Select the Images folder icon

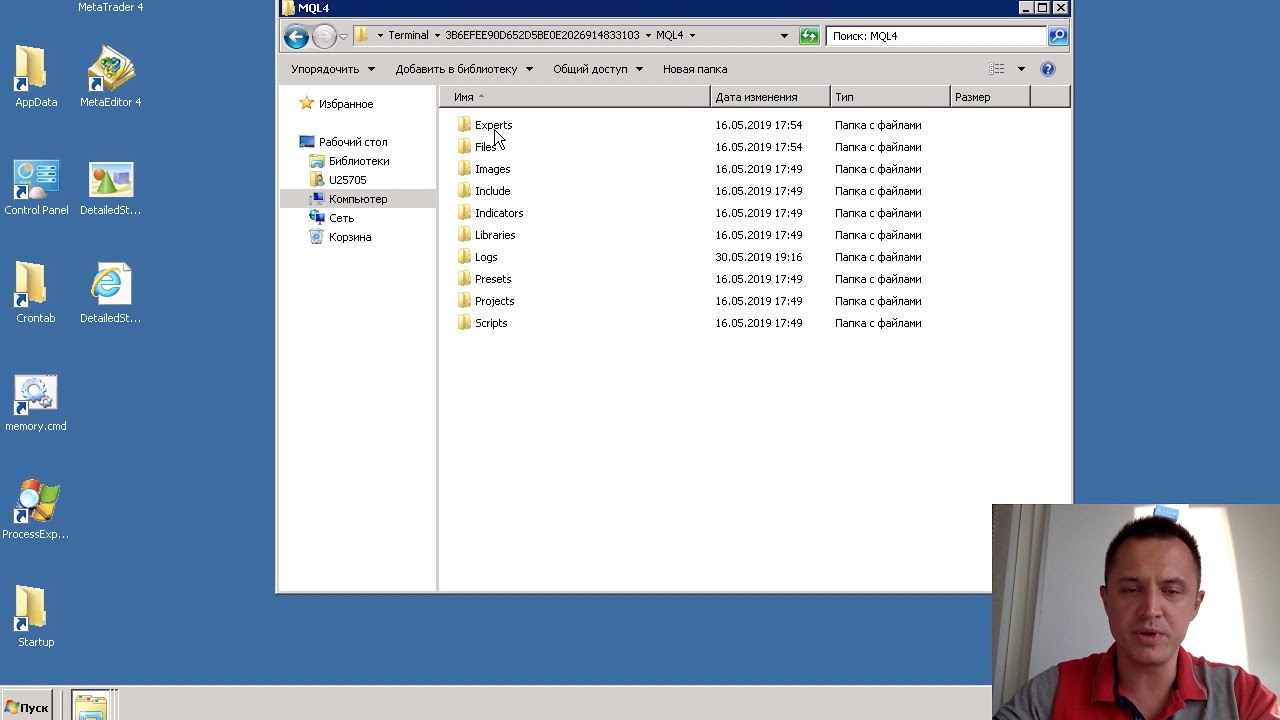(464, 169)
